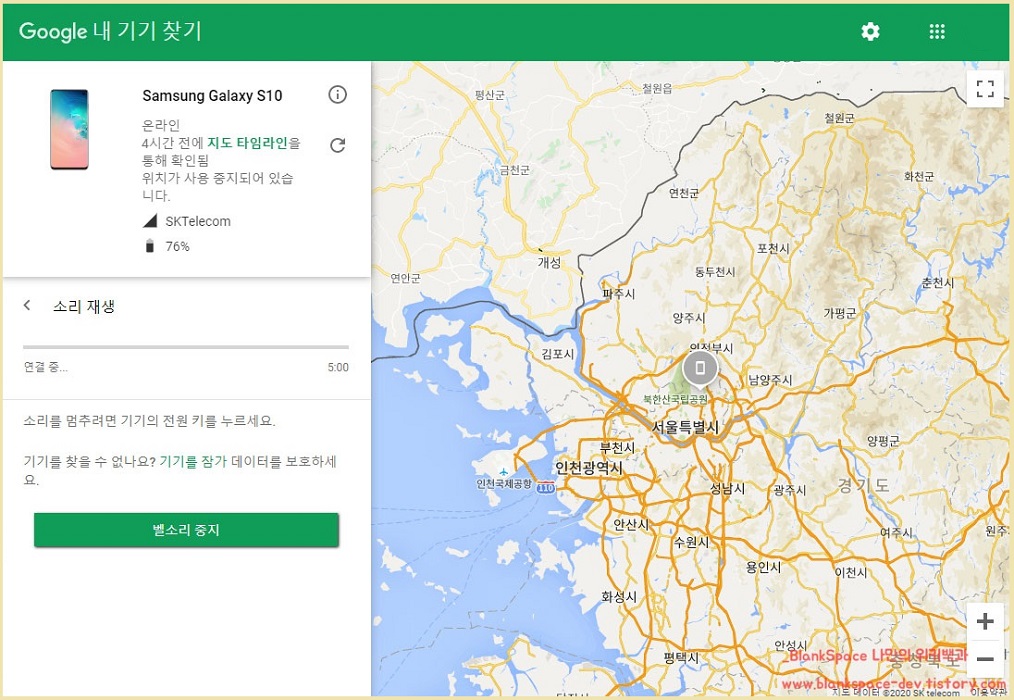Click the 철원군 label on map
1014x700 pixels.
(839, 118)
